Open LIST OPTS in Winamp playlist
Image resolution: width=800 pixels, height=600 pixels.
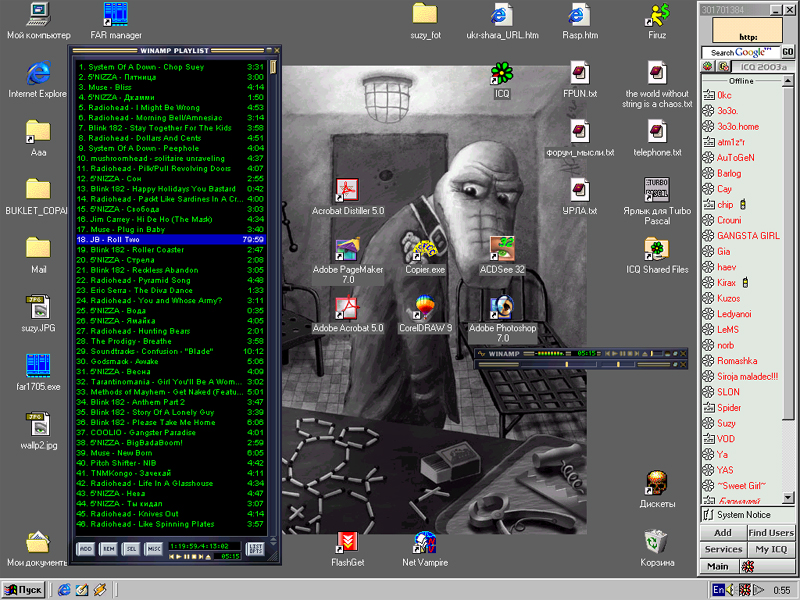255,549
